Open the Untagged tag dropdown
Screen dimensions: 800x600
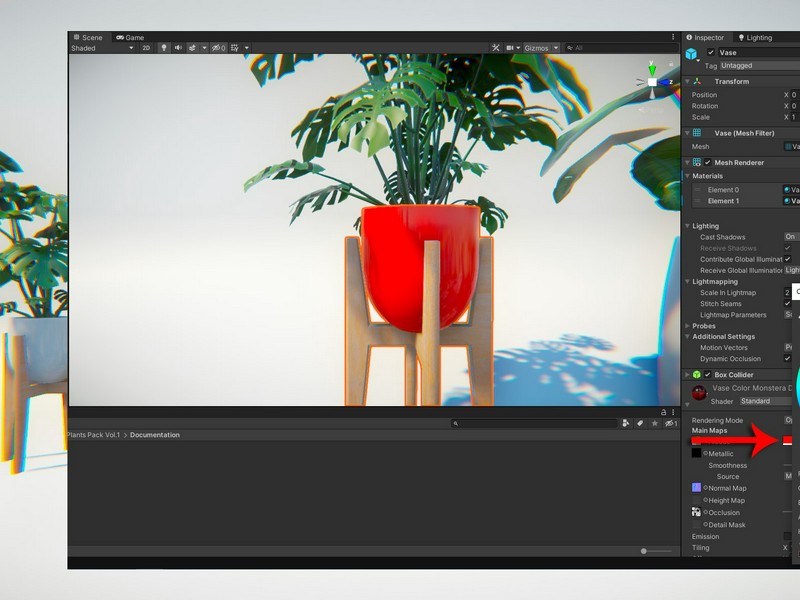pos(759,65)
